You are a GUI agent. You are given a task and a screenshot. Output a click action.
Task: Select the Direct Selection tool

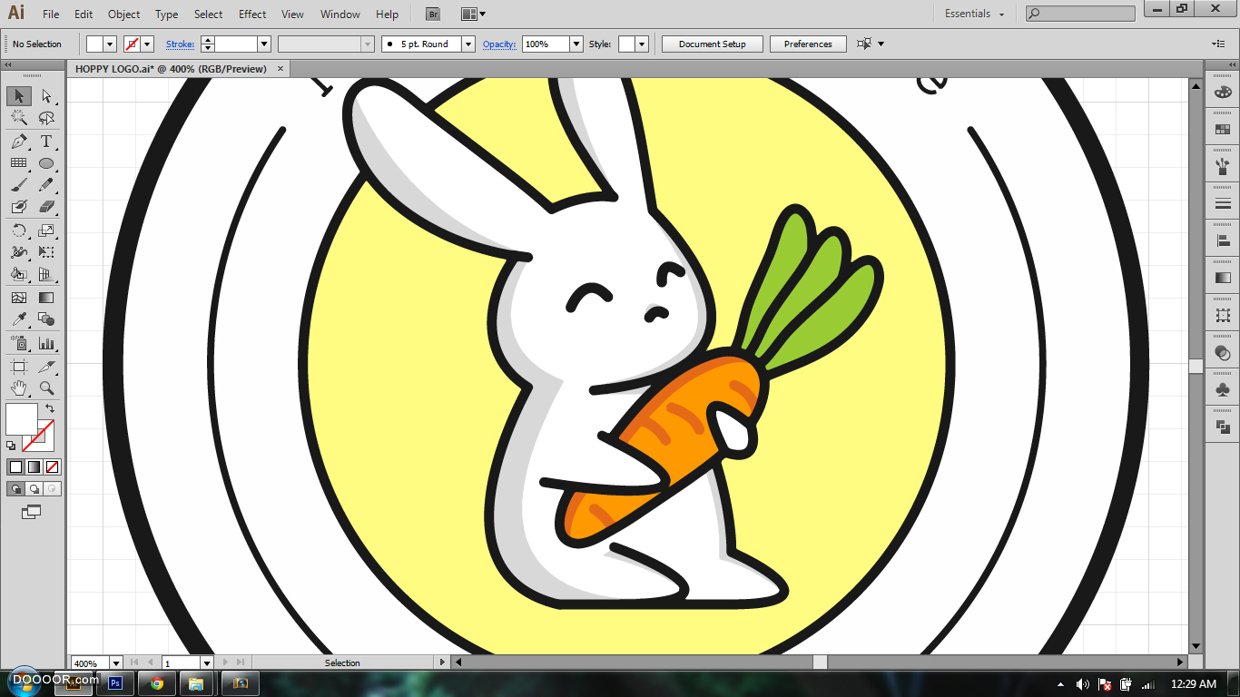[46, 96]
